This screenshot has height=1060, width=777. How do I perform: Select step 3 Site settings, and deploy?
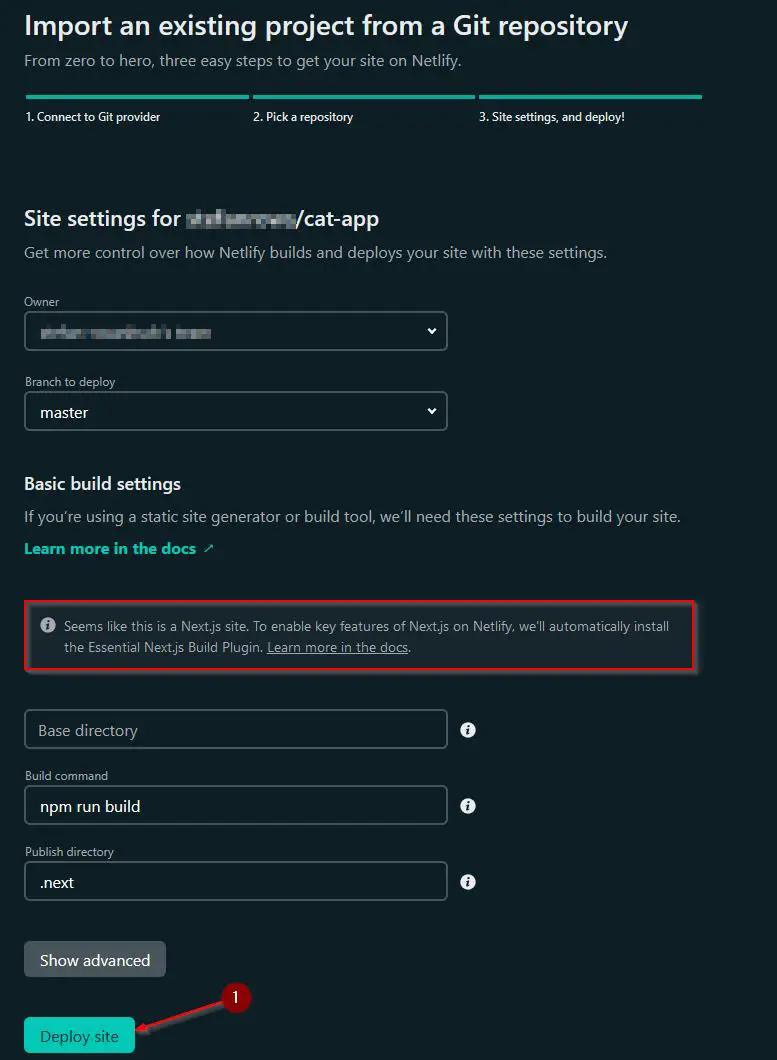click(552, 117)
